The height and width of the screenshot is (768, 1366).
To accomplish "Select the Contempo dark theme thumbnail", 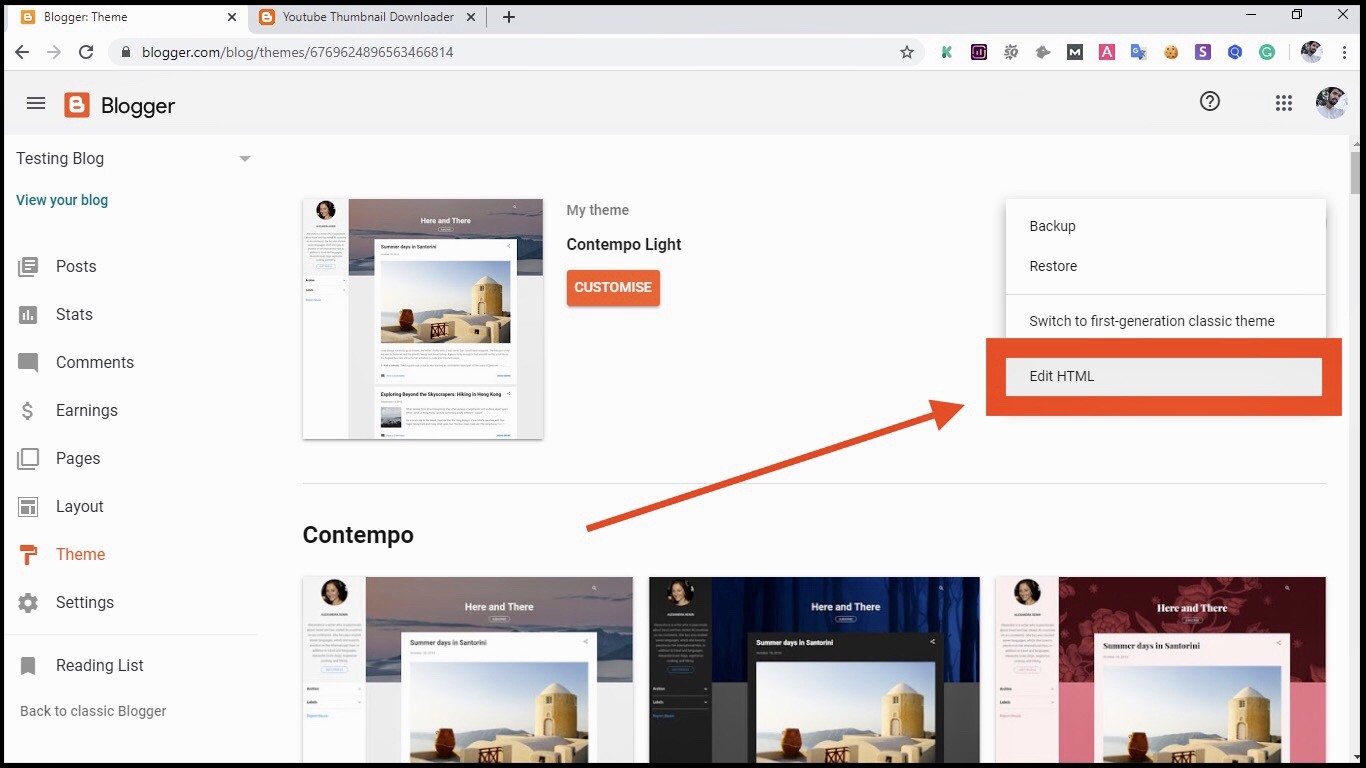I will pos(814,669).
